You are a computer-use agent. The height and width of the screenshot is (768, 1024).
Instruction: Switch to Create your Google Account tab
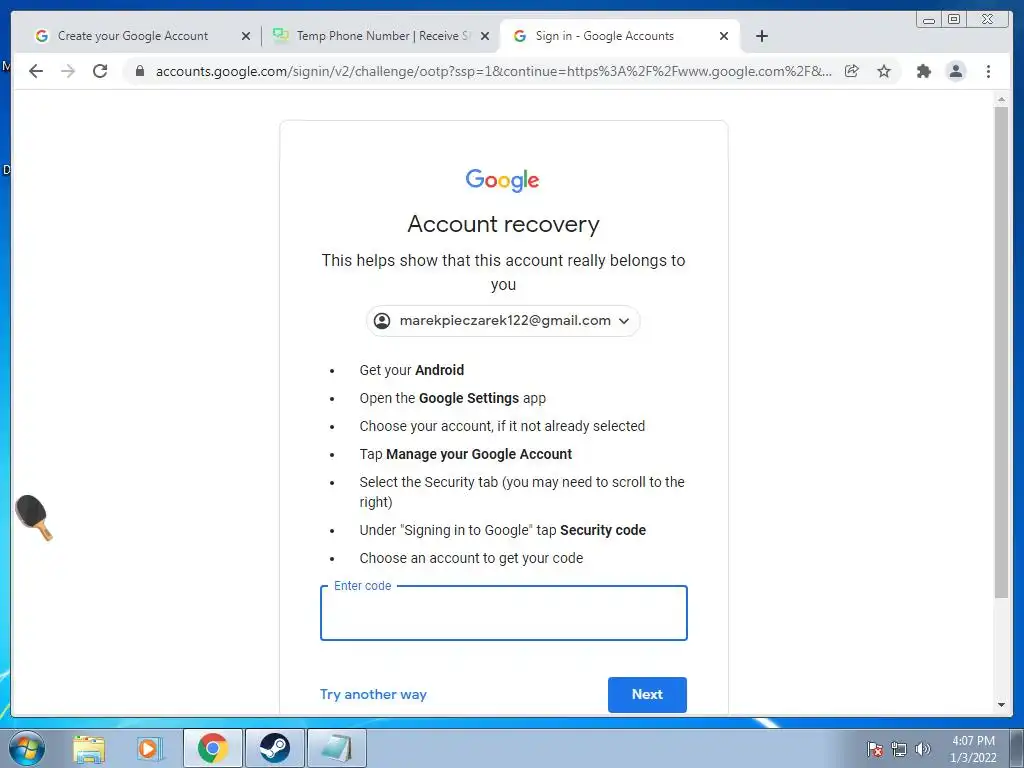[133, 36]
